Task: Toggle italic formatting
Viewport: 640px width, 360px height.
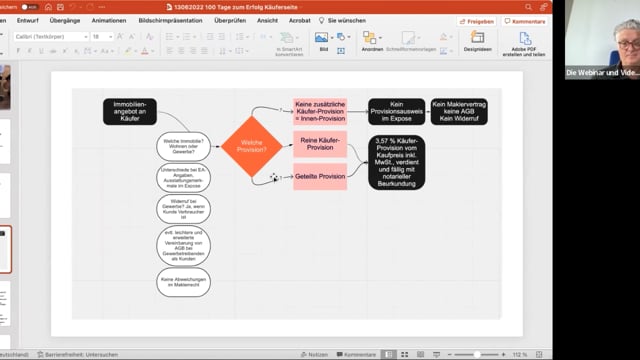Action: [x=29, y=51]
